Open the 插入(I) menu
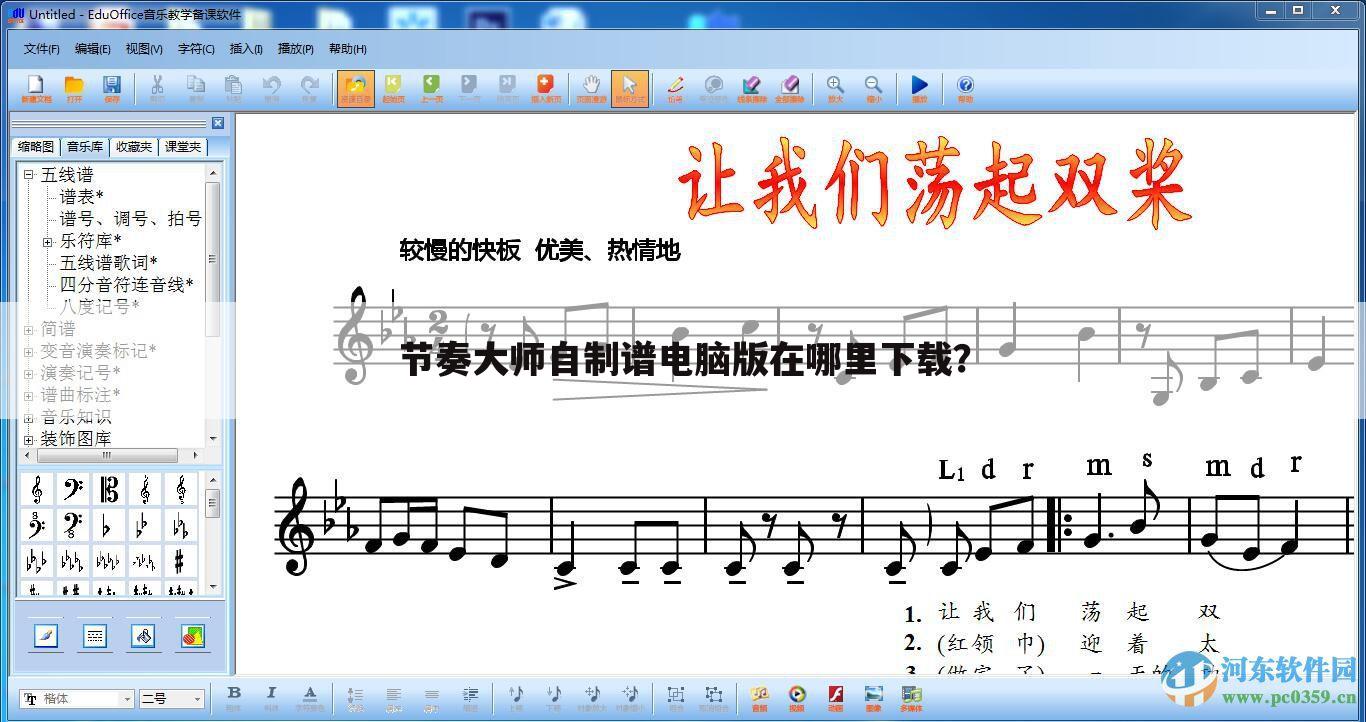 pos(246,49)
